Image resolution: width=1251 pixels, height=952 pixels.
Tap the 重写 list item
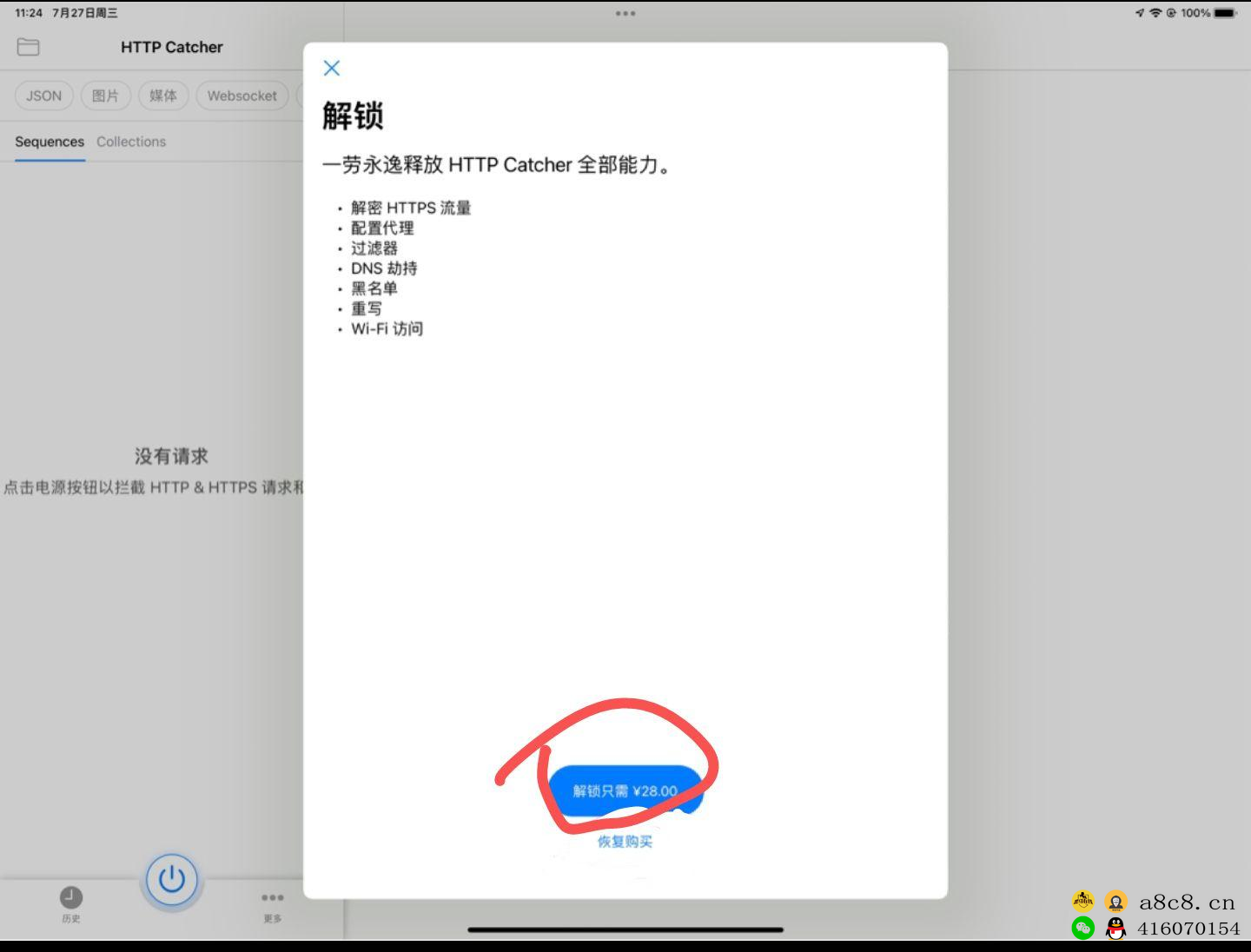point(367,308)
